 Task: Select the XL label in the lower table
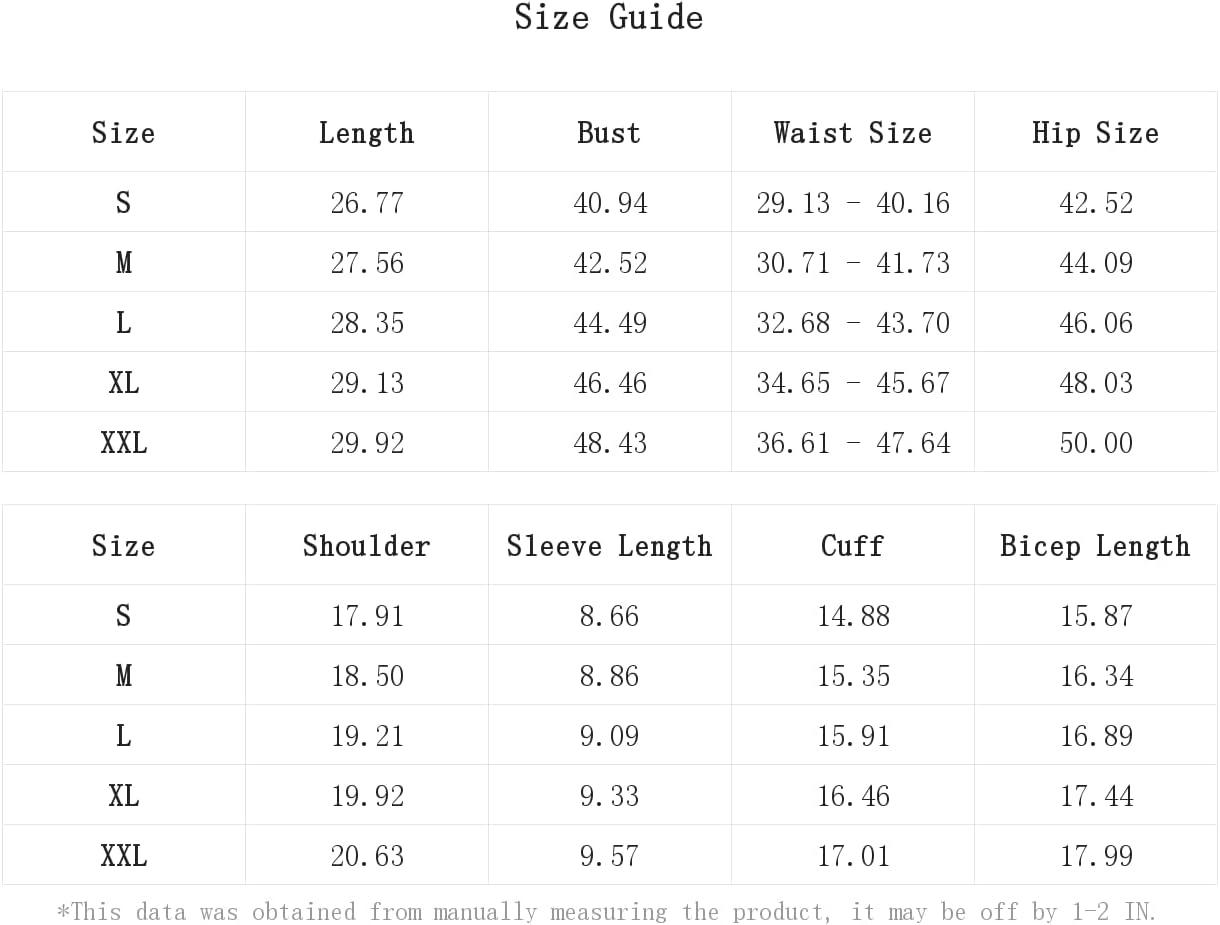(124, 796)
